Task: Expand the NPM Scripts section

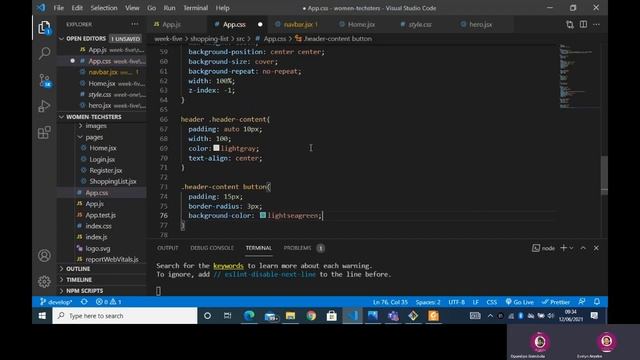Action: (x=84, y=291)
